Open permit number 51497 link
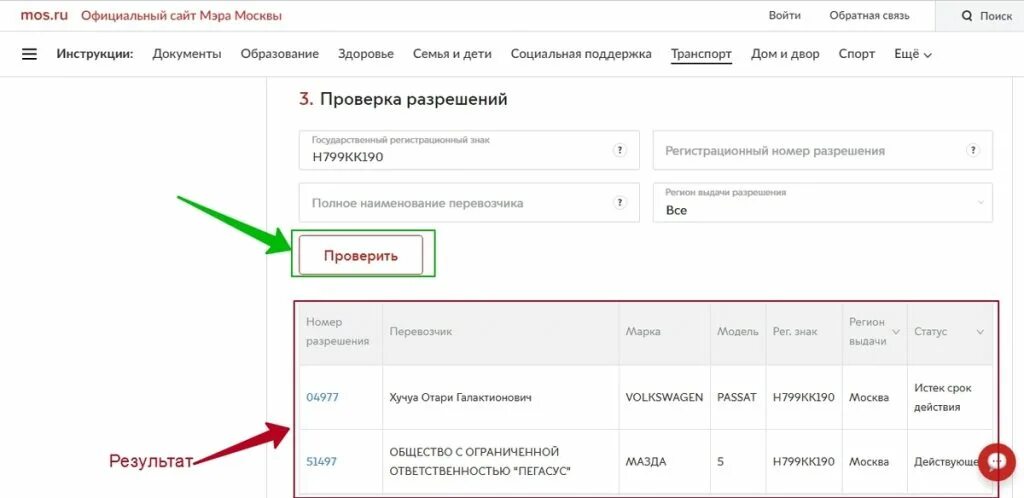This screenshot has width=1024, height=498. [x=321, y=461]
